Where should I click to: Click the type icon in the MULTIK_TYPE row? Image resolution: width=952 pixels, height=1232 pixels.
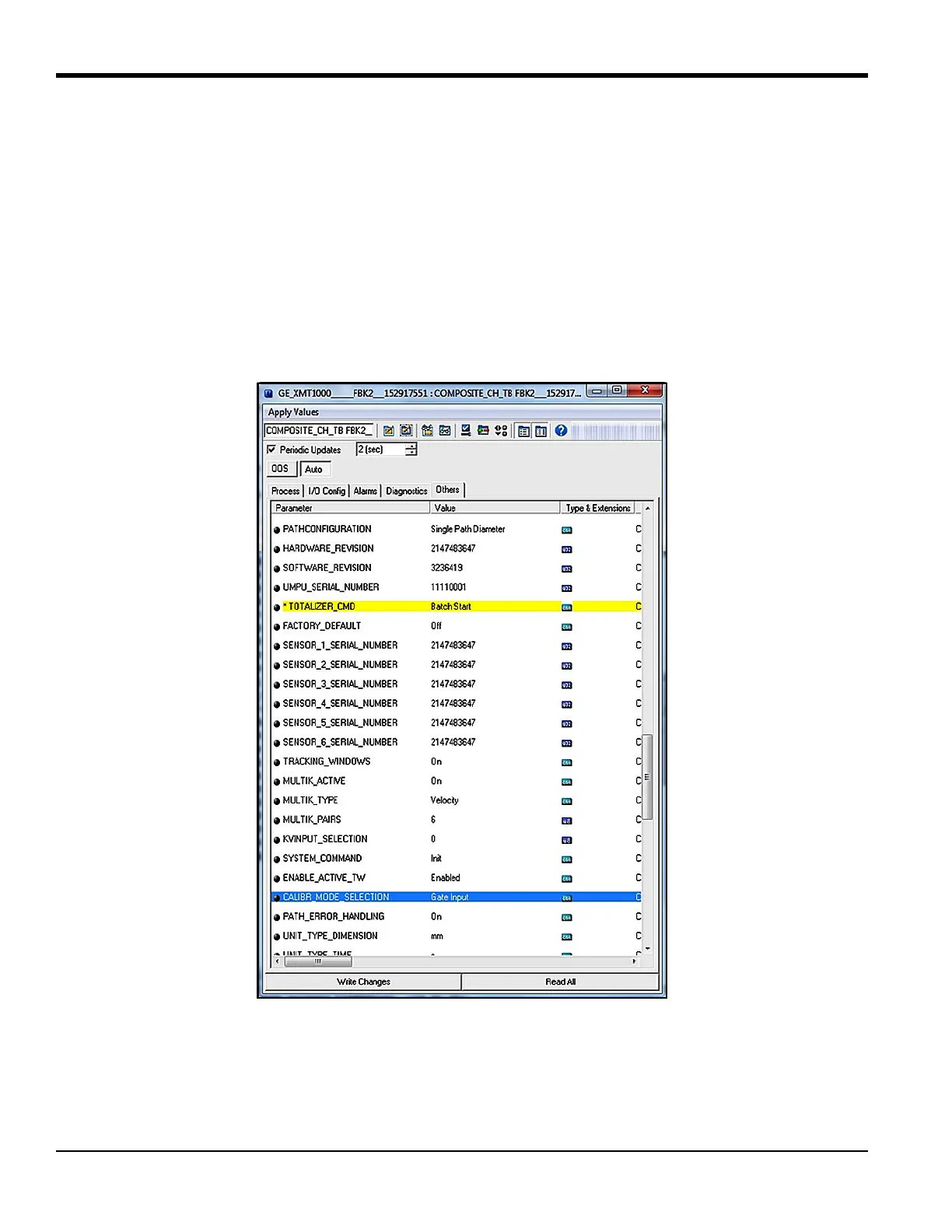tap(567, 801)
